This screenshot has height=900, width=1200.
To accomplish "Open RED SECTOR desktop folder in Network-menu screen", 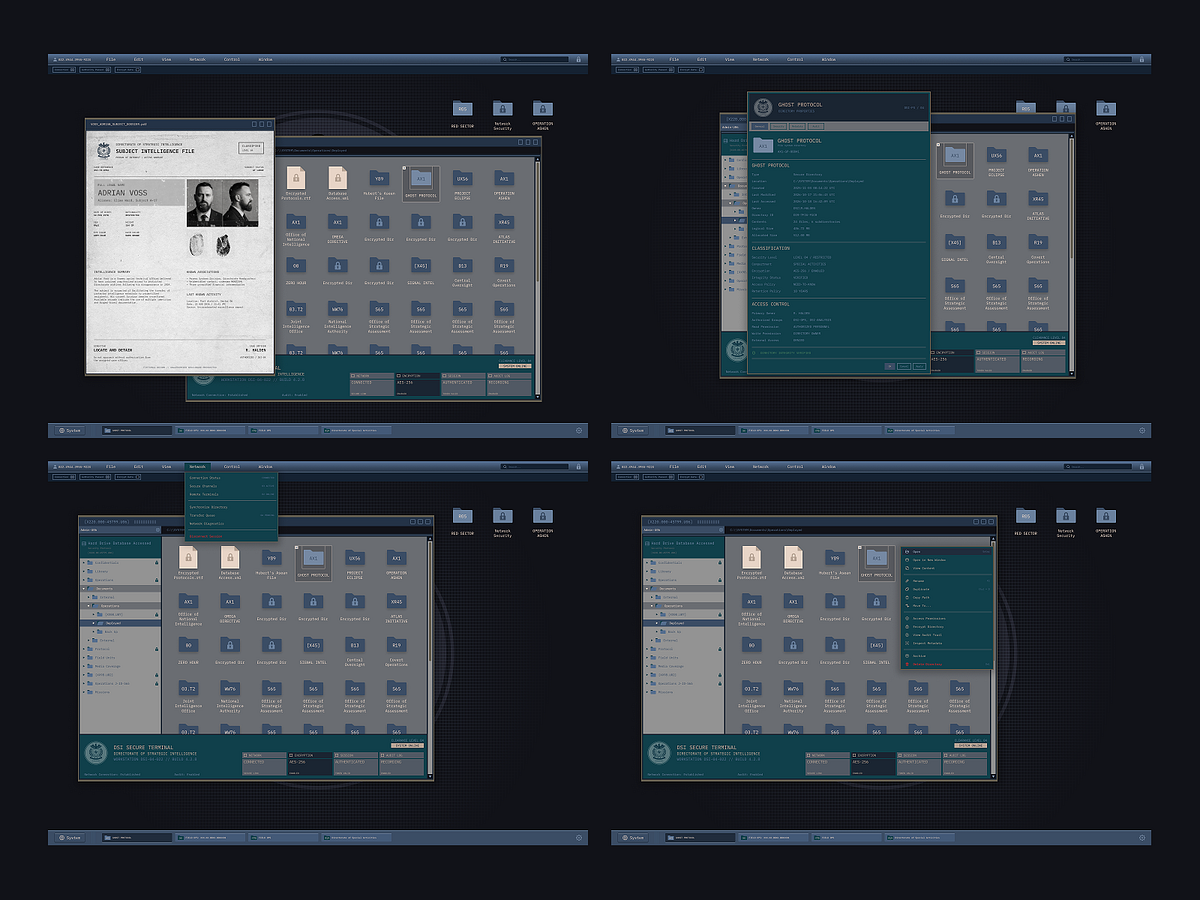I will coord(462,521).
